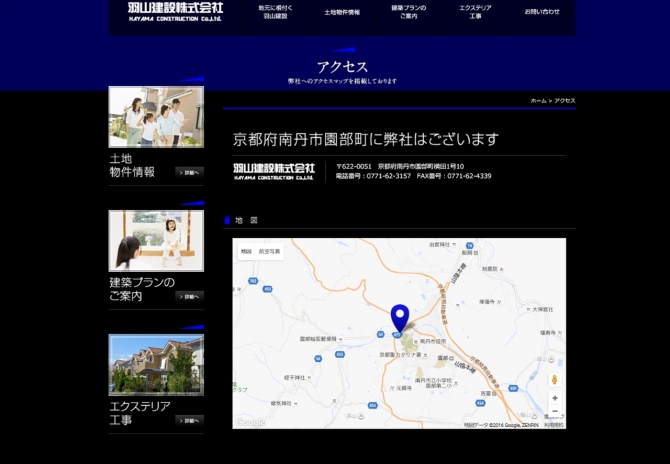The width and height of the screenshot is (670, 464).
Task: Click 詳細へ button under 建築プランのご案内
Action: point(189,297)
